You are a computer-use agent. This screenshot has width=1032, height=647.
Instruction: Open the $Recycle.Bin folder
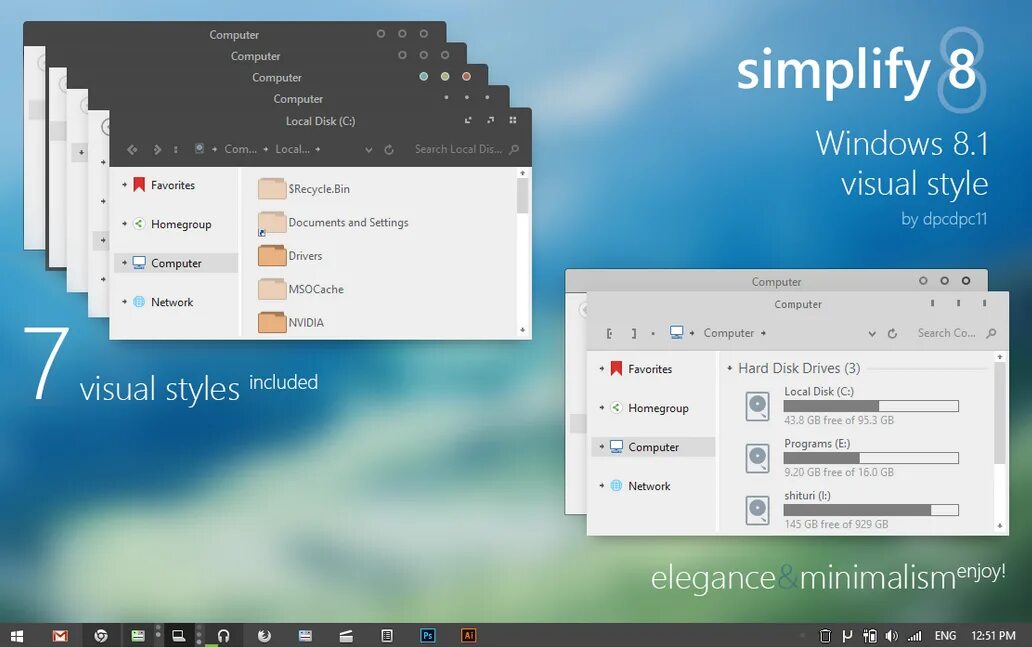click(304, 189)
